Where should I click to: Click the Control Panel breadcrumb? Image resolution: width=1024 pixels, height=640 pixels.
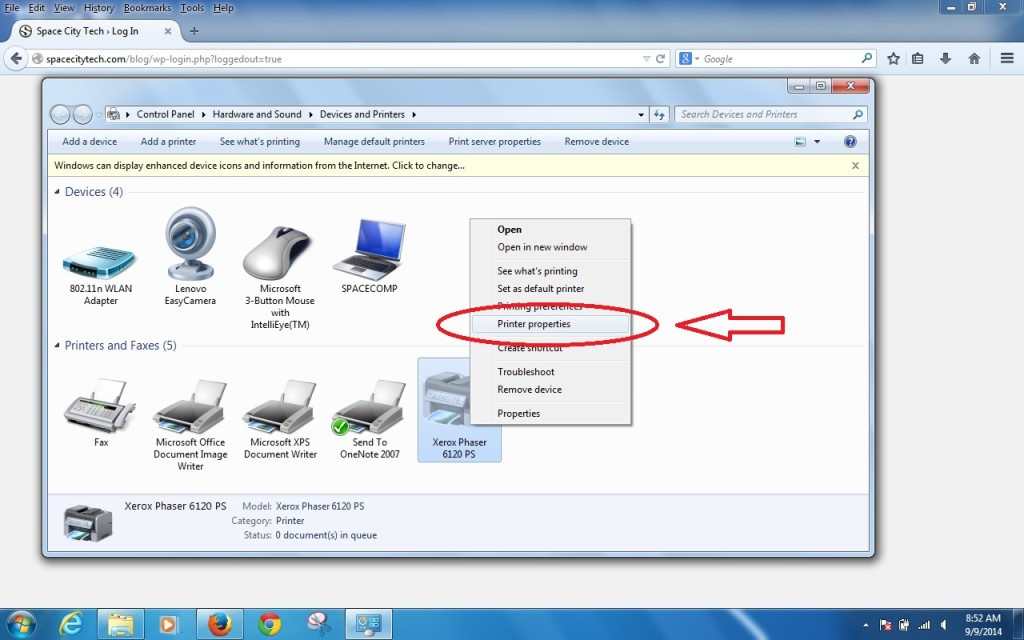[165, 114]
